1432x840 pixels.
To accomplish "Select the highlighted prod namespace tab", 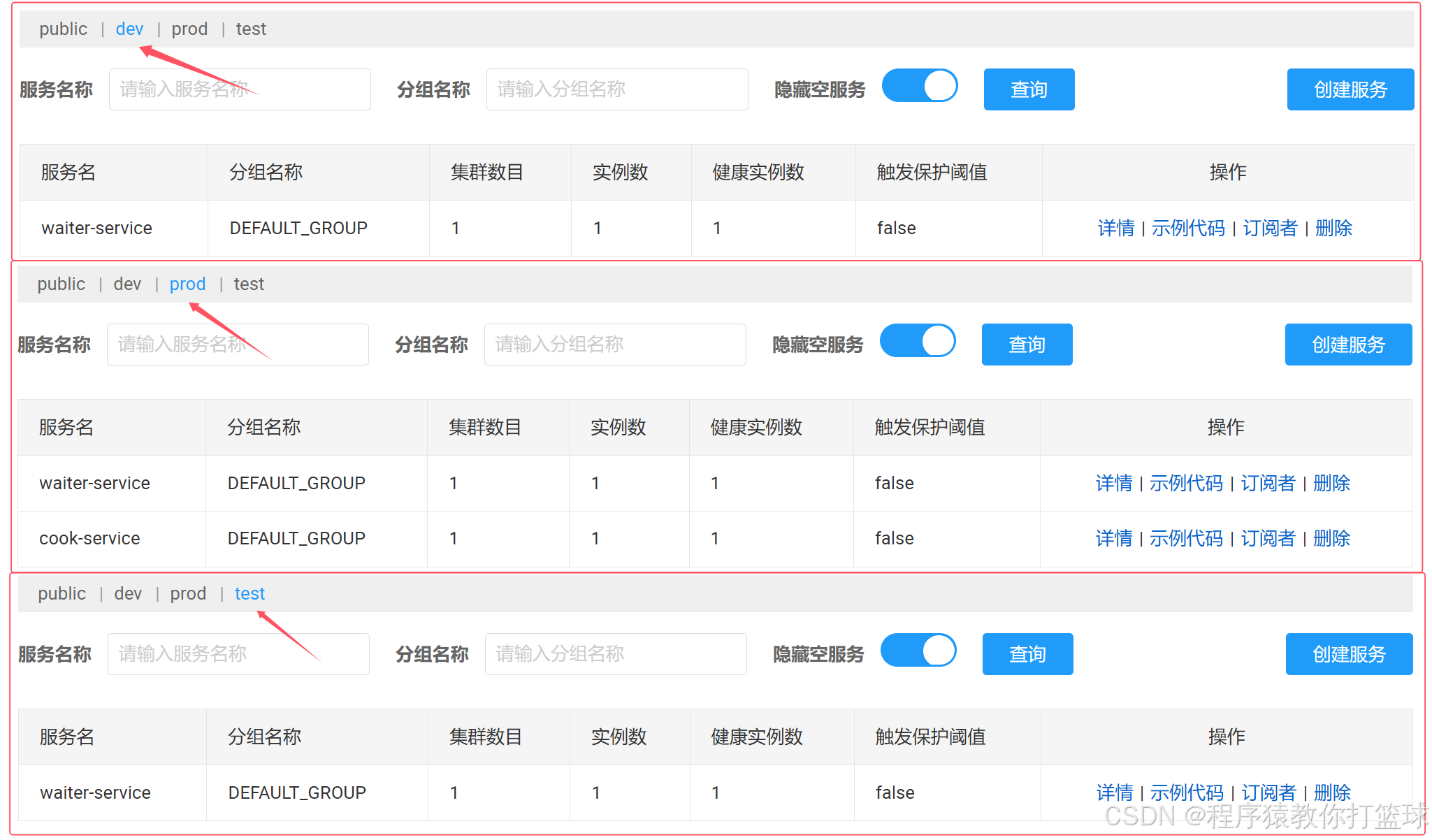I will 187,284.
